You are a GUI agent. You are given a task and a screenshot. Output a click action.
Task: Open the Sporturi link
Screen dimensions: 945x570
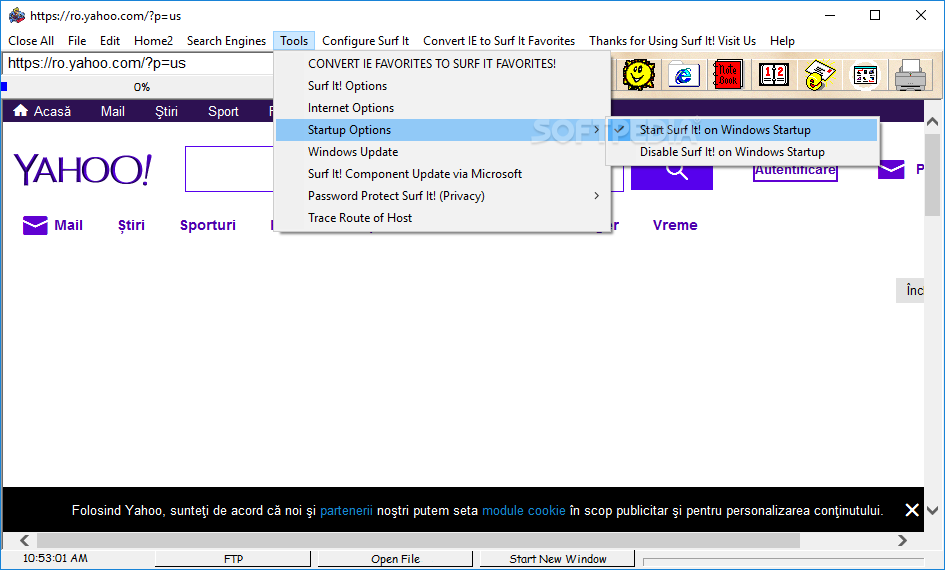coord(208,225)
